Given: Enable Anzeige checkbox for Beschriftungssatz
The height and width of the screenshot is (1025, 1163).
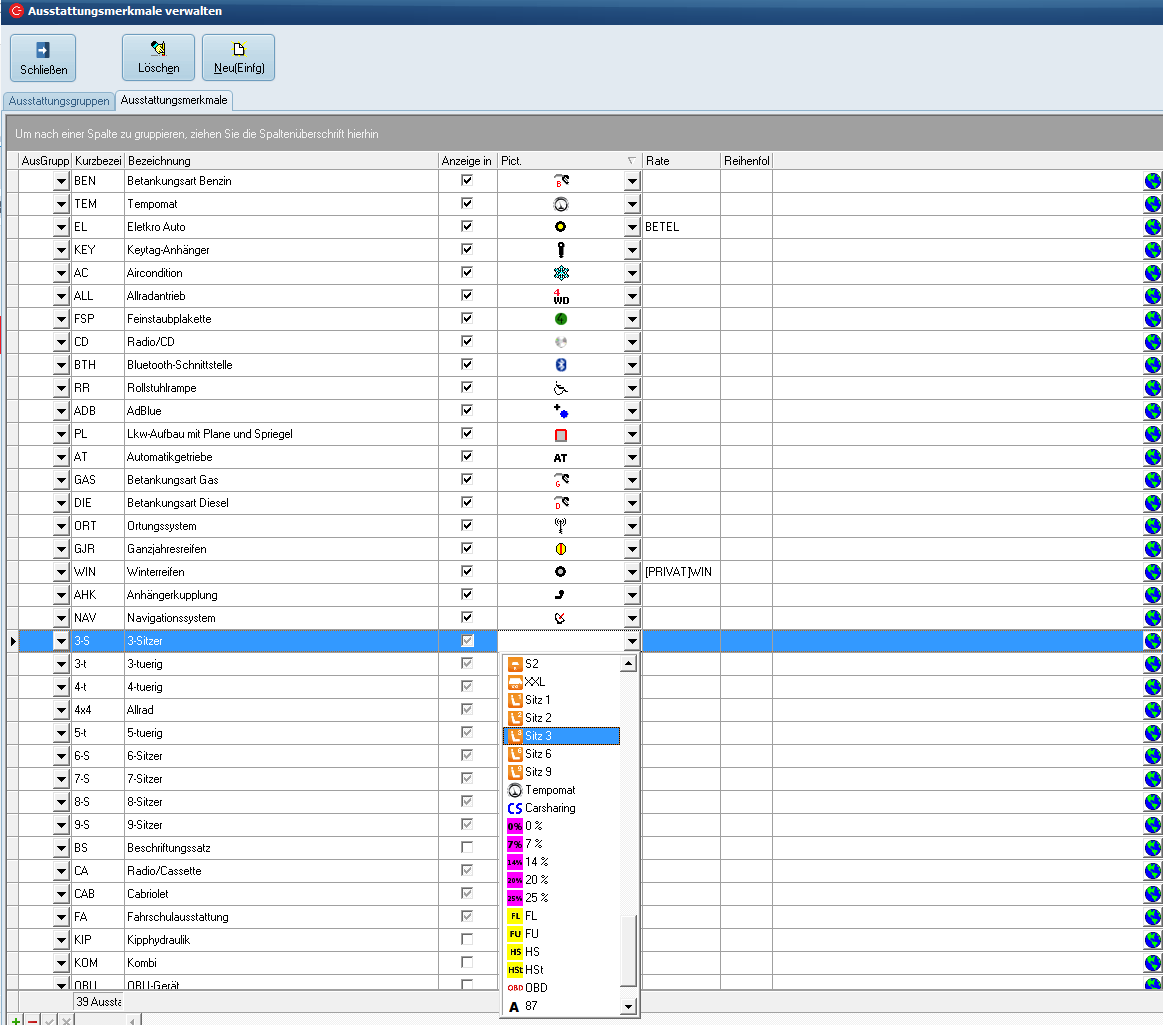Looking at the screenshot, I should tap(466, 848).
